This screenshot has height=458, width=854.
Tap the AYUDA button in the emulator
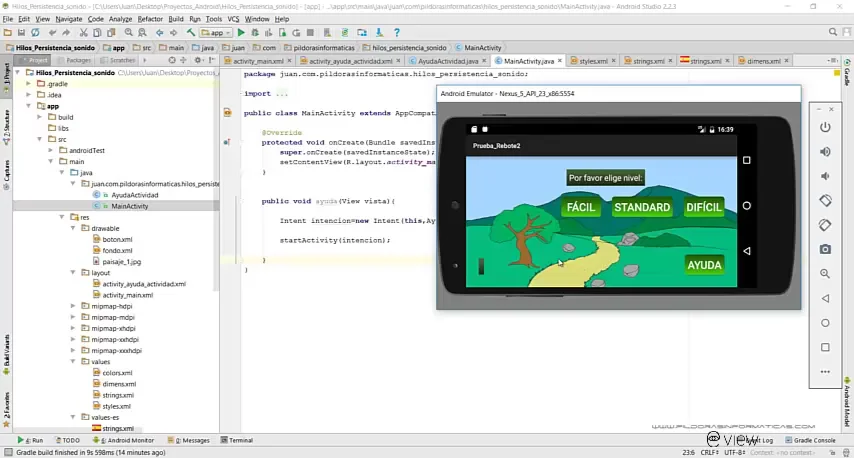click(x=704, y=265)
